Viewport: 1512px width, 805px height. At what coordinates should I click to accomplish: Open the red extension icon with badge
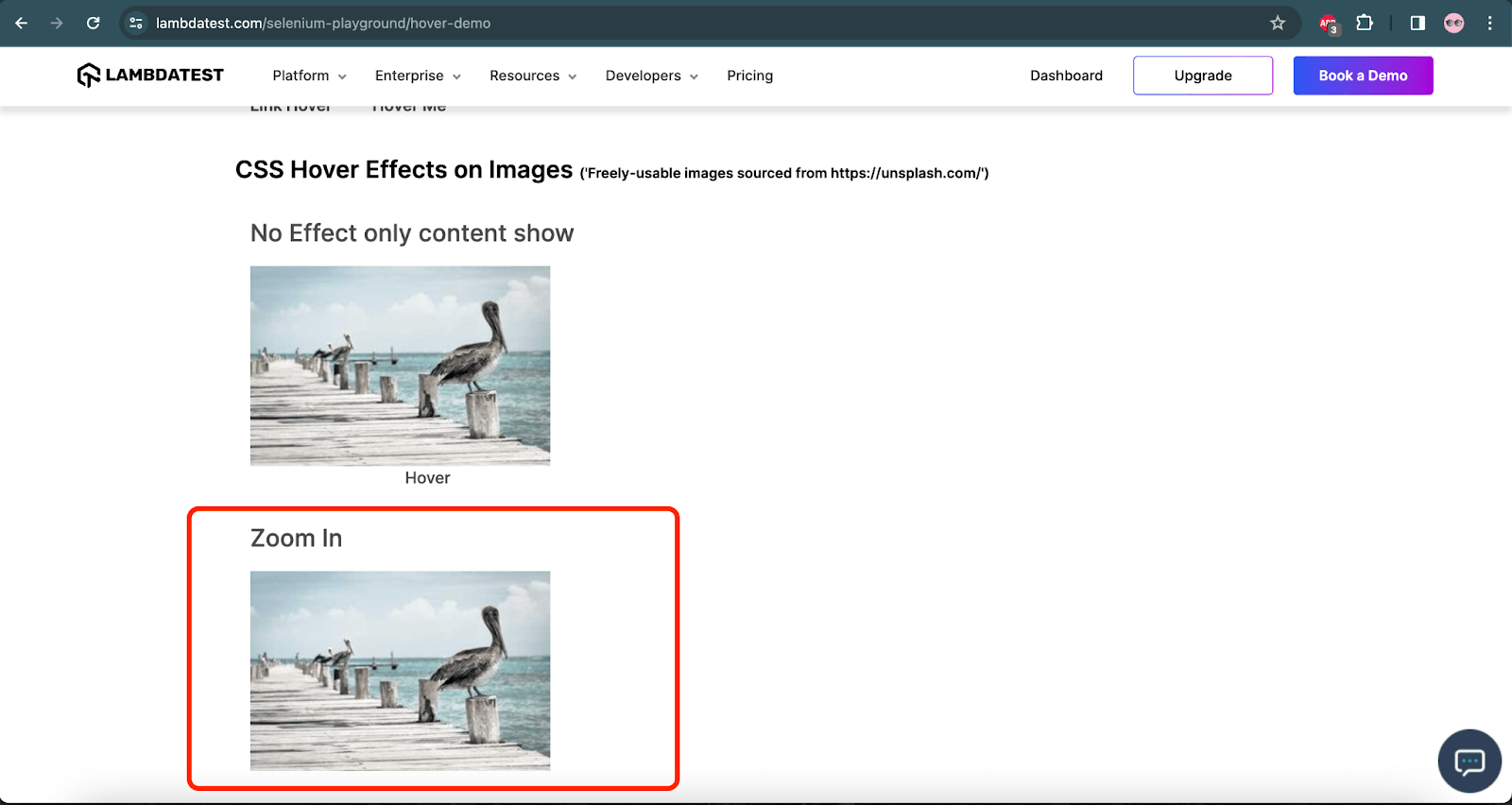[x=1329, y=24]
